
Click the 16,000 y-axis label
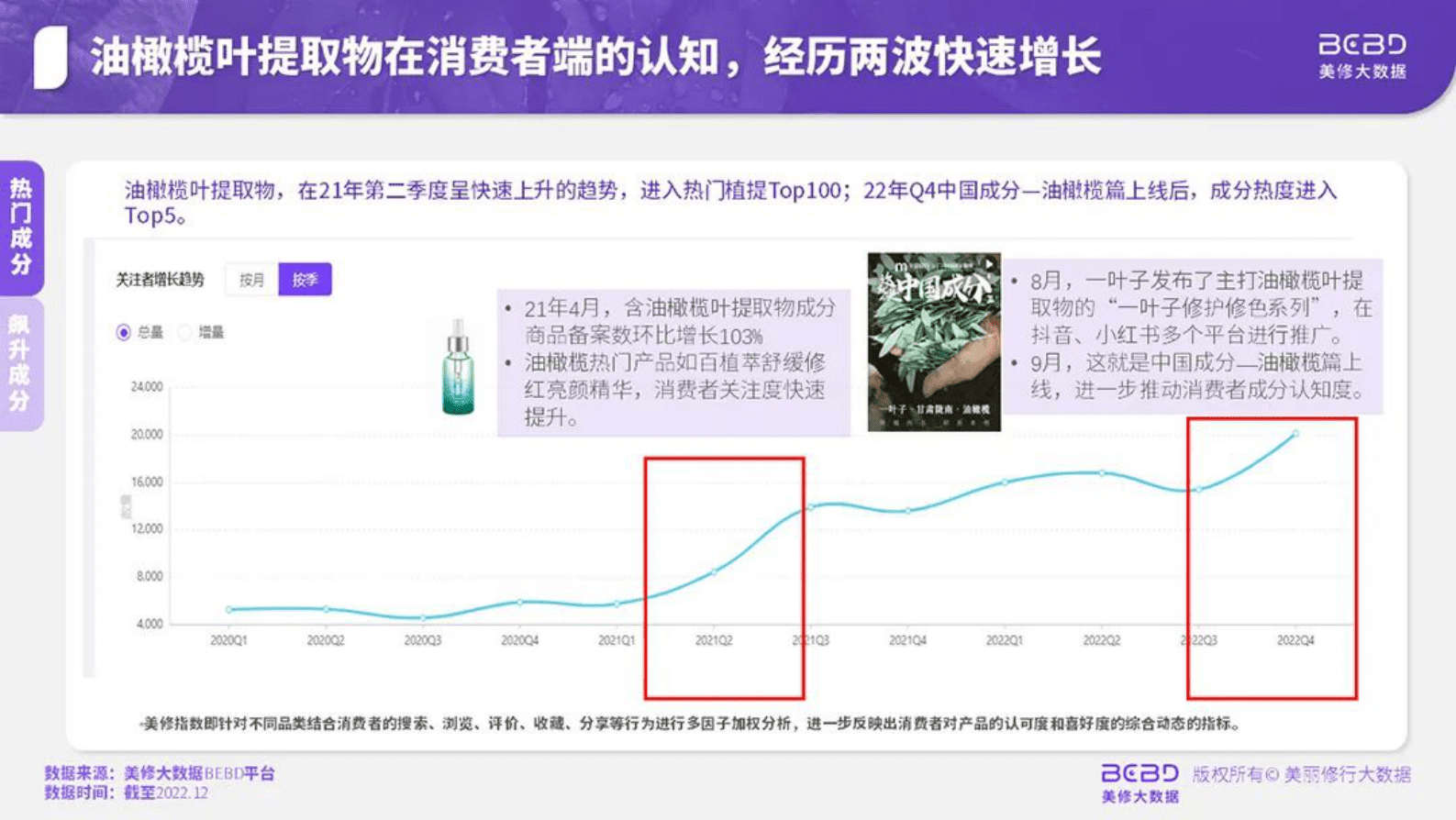(x=147, y=482)
